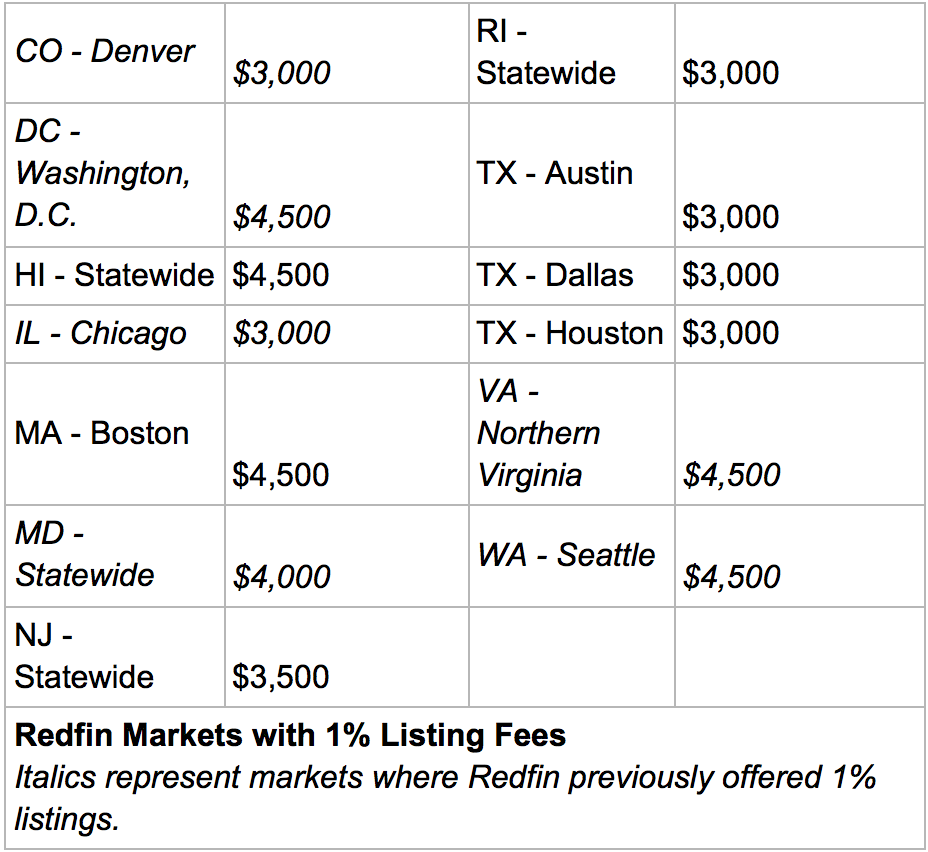The height and width of the screenshot is (852, 928).
Task: Select the RI - Statewide cell
Action: (546, 52)
